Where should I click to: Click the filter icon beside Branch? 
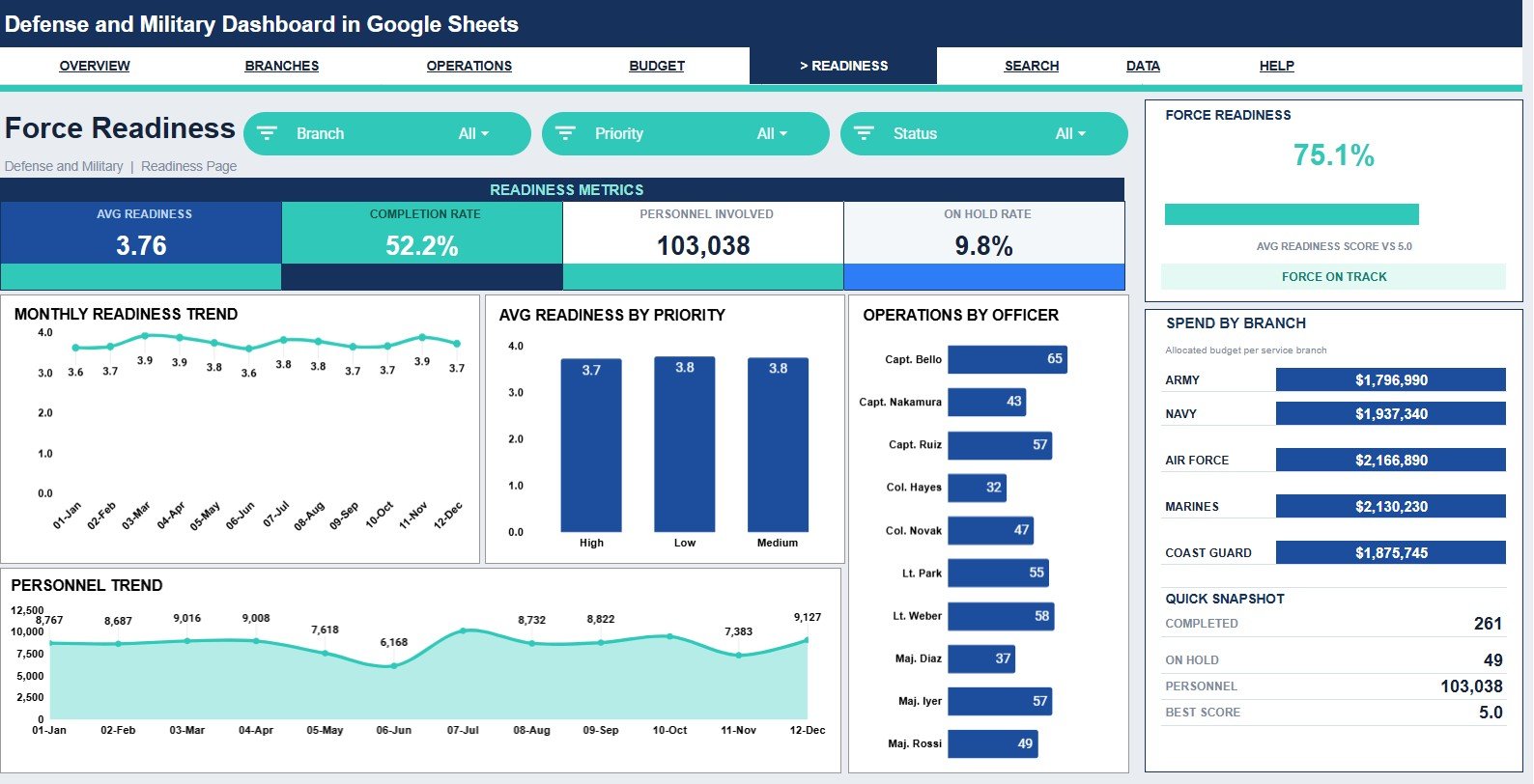267,133
